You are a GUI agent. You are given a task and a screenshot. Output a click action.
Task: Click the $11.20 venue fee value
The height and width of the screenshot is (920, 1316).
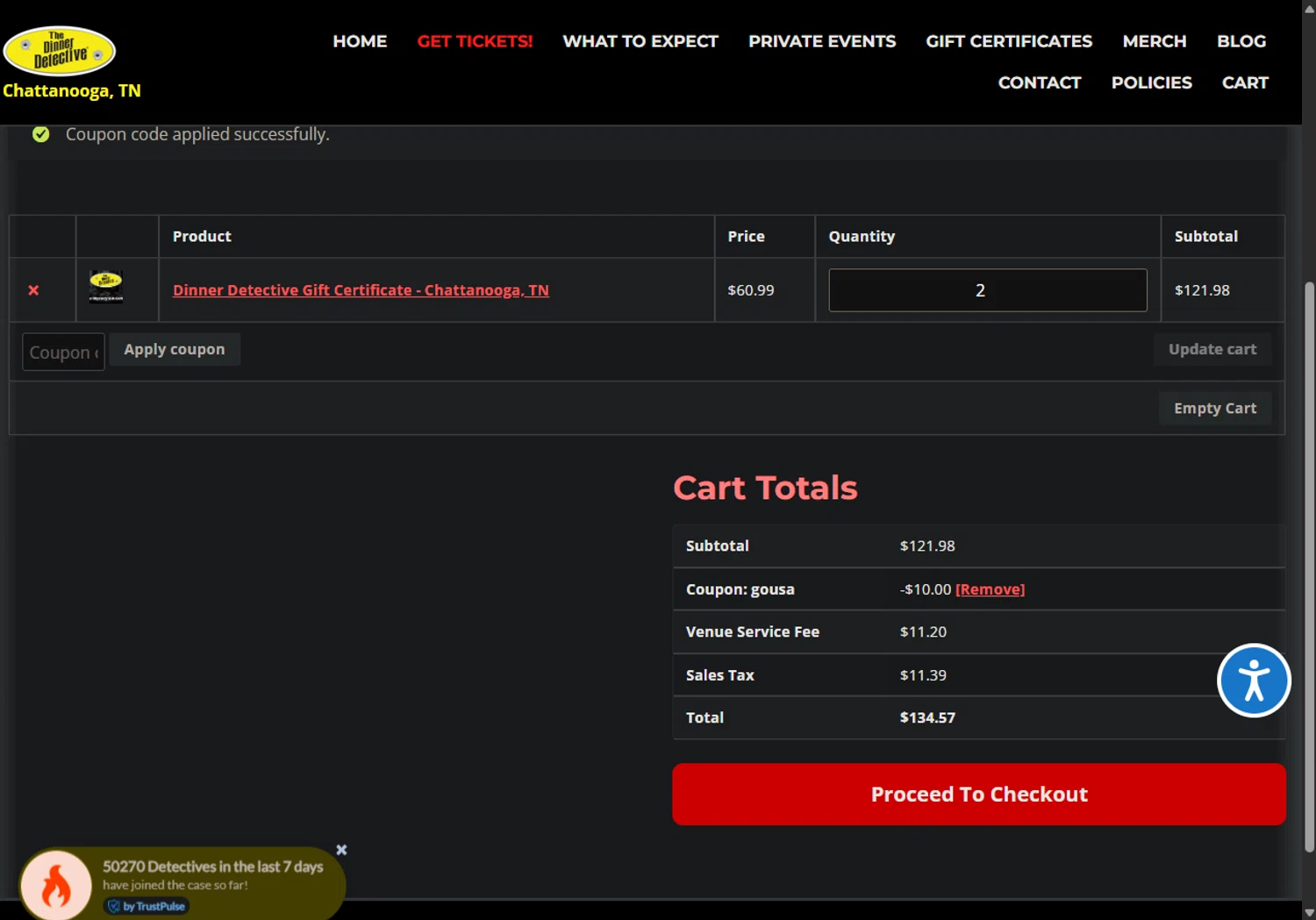(923, 631)
